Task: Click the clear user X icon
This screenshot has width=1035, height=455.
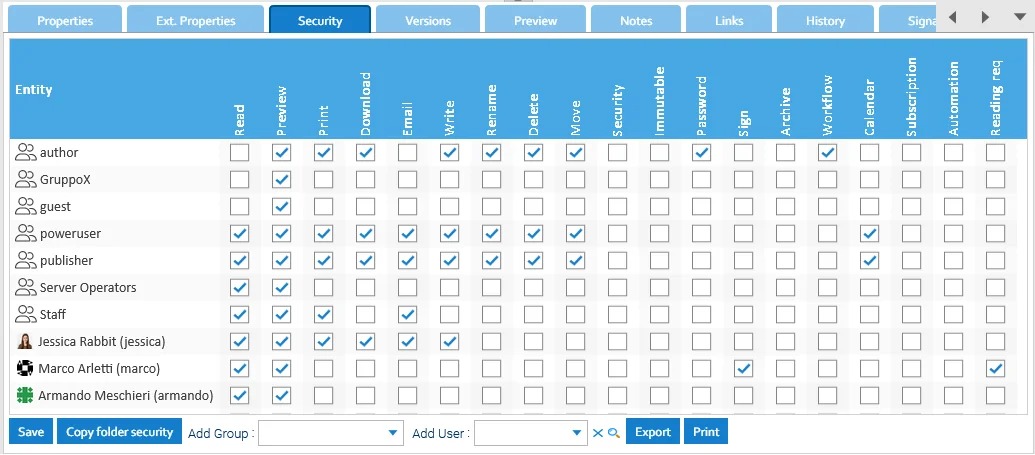Action: 597,433
